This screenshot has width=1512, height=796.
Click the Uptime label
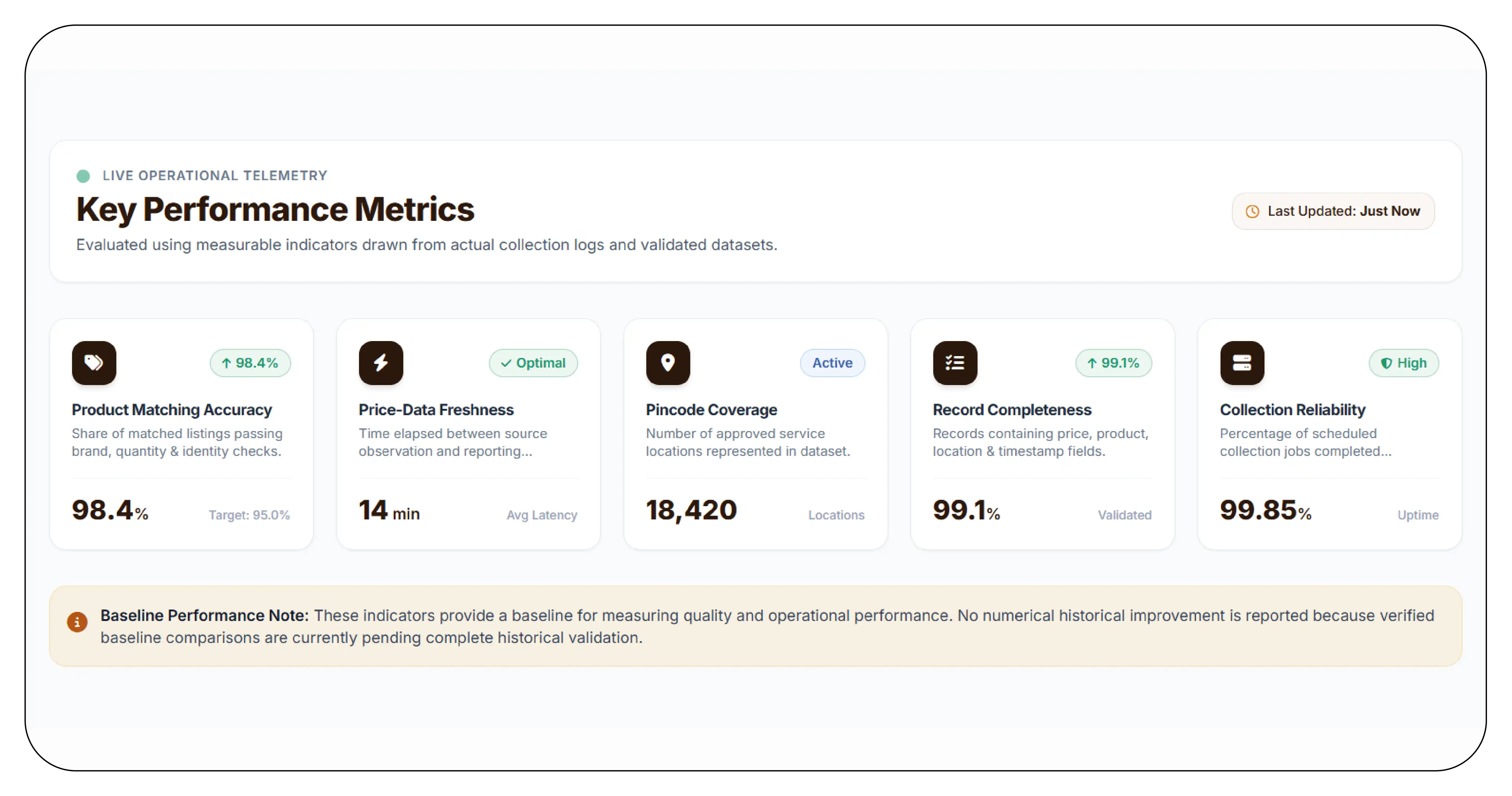click(1418, 515)
